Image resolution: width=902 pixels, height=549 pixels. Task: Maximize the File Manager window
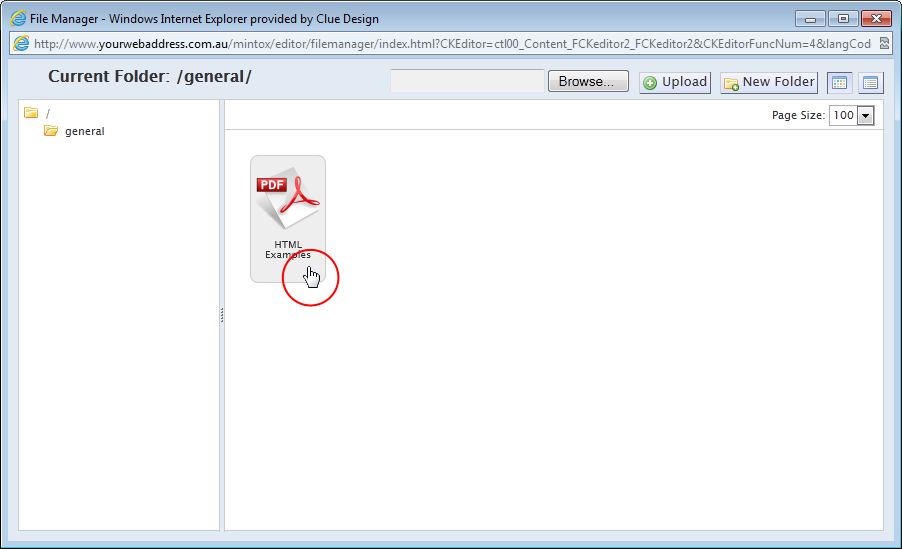click(843, 18)
